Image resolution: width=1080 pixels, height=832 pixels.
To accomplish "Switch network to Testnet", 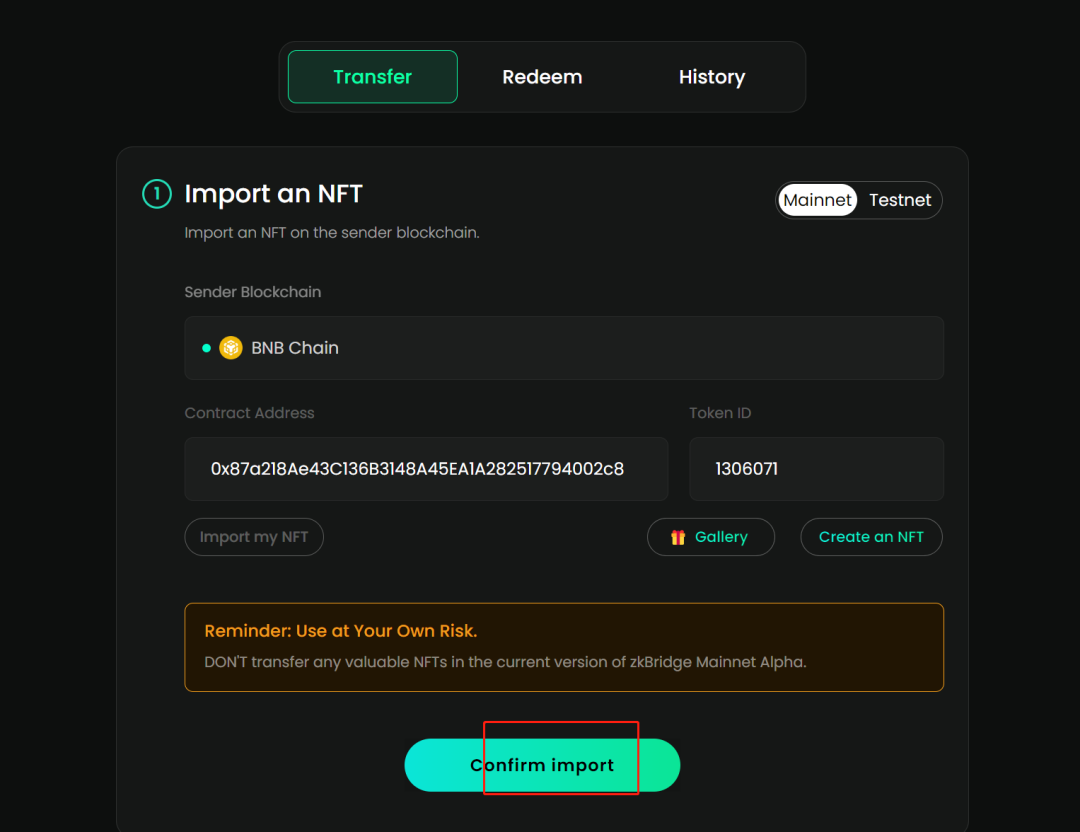I will pyautogui.click(x=899, y=200).
